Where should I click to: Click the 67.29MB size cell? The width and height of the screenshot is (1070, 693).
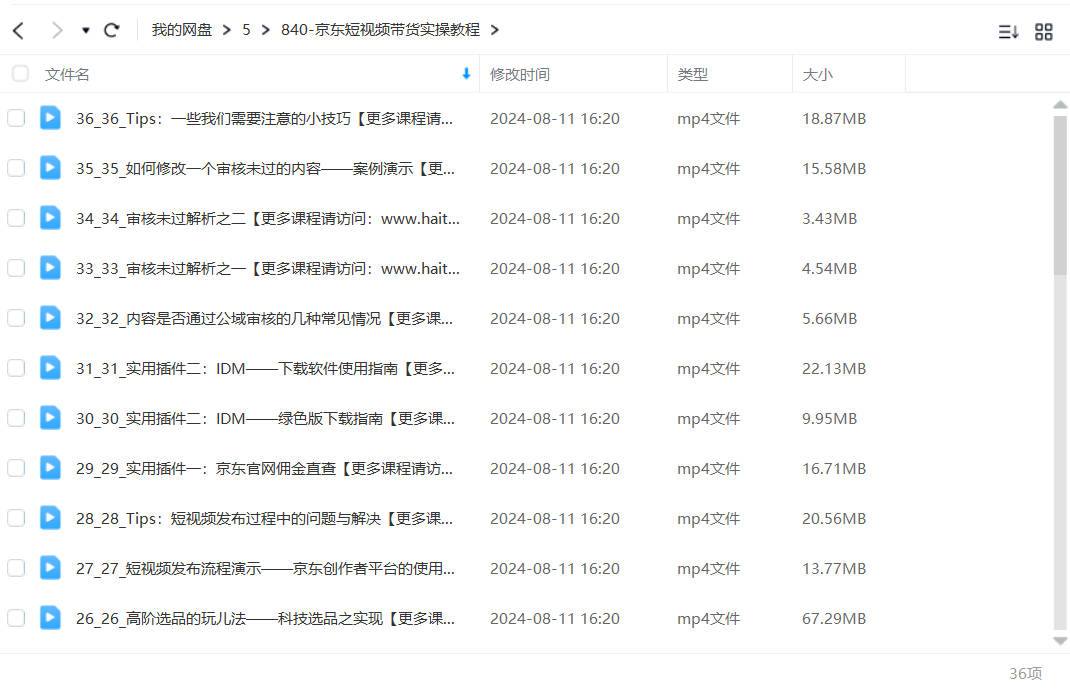point(834,619)
